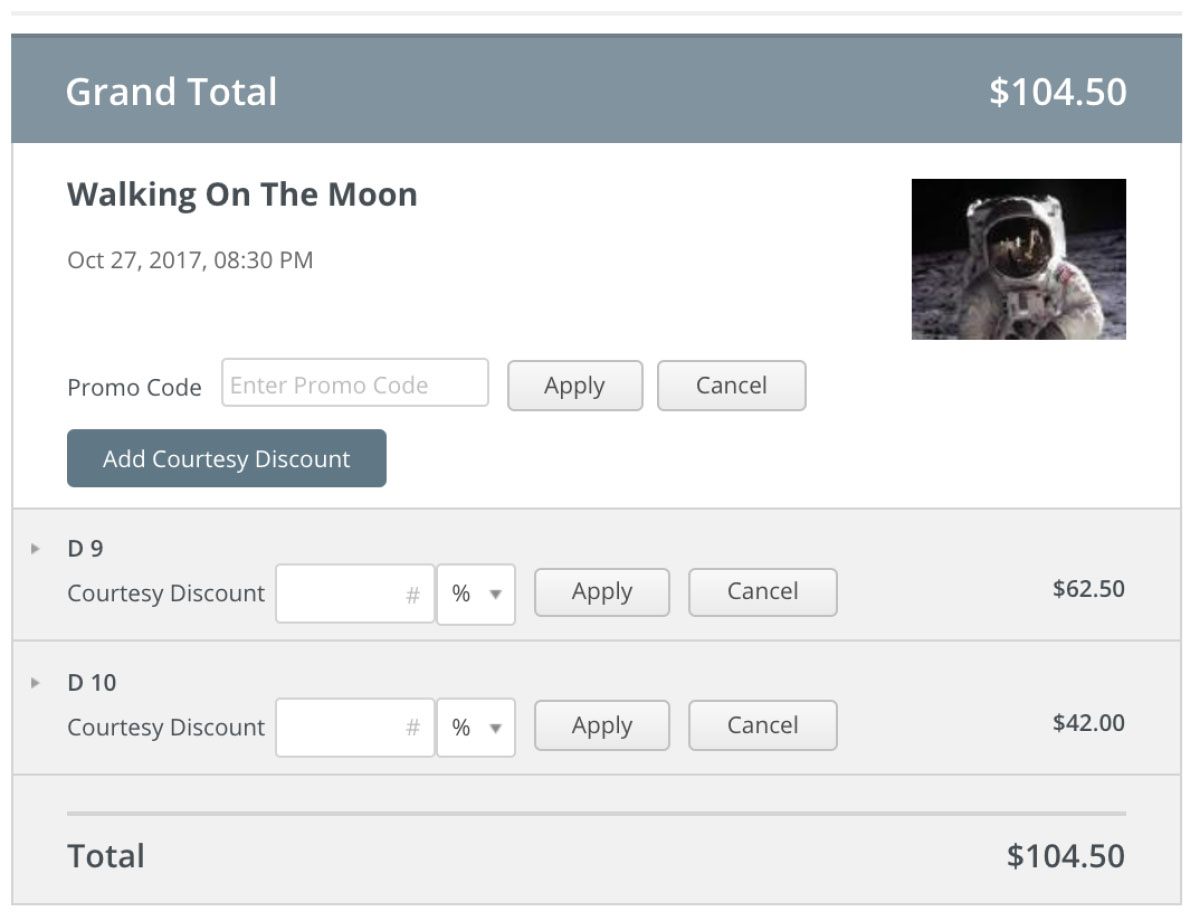The width and height of the screenshot is (1200, 921).
Task: Open the D 9 discount type dropdown
Action: (x=477, y=592)
